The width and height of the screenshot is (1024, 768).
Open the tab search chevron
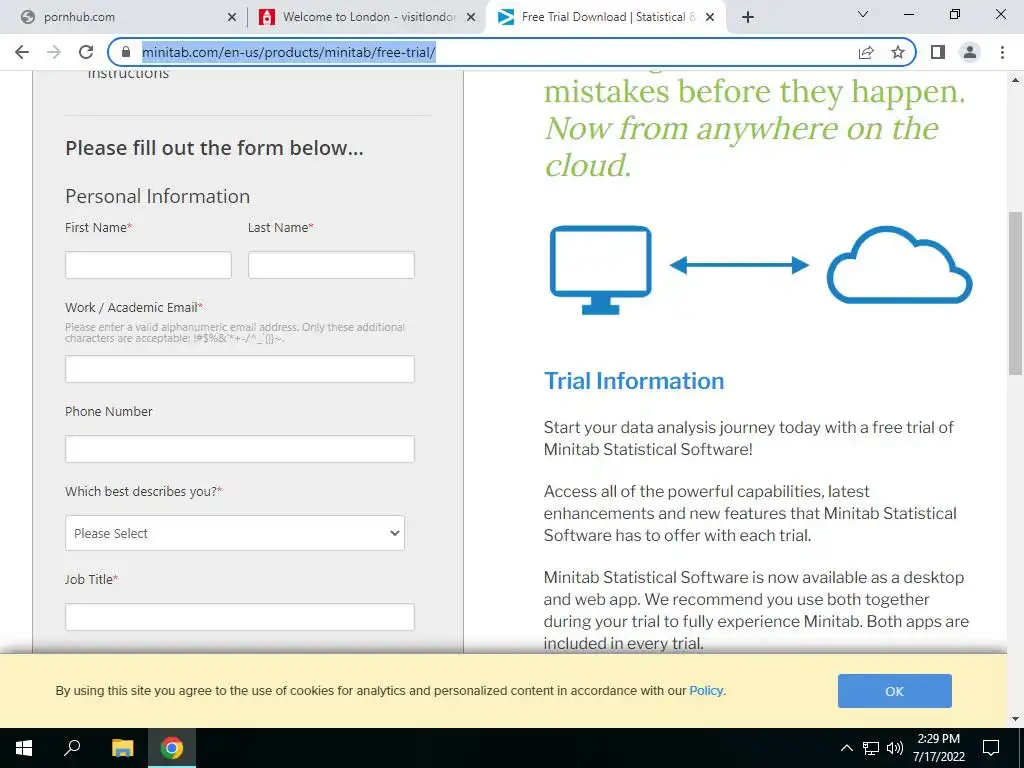pos(863,14)
